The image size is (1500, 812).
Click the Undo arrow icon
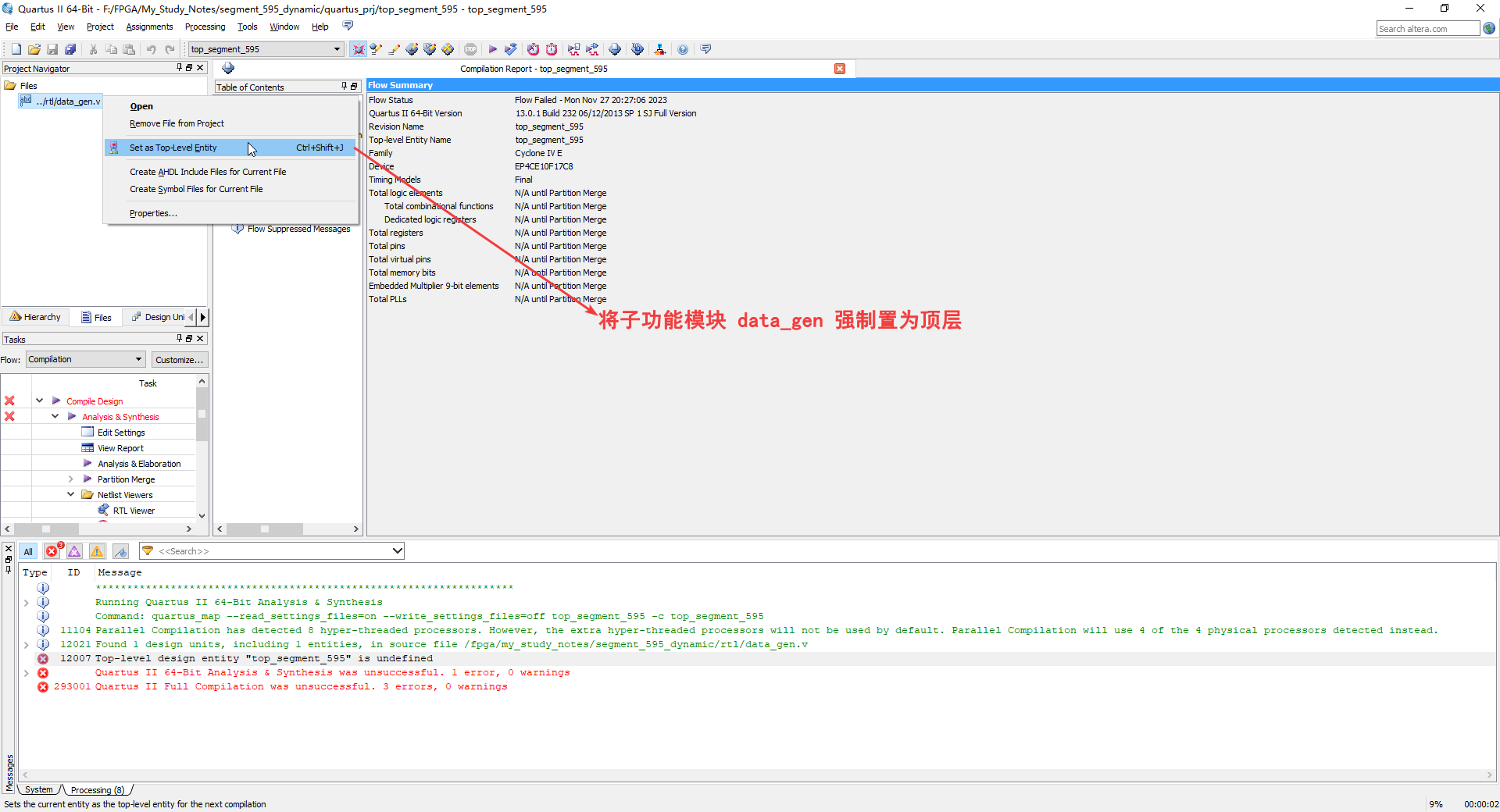point(152,49)
